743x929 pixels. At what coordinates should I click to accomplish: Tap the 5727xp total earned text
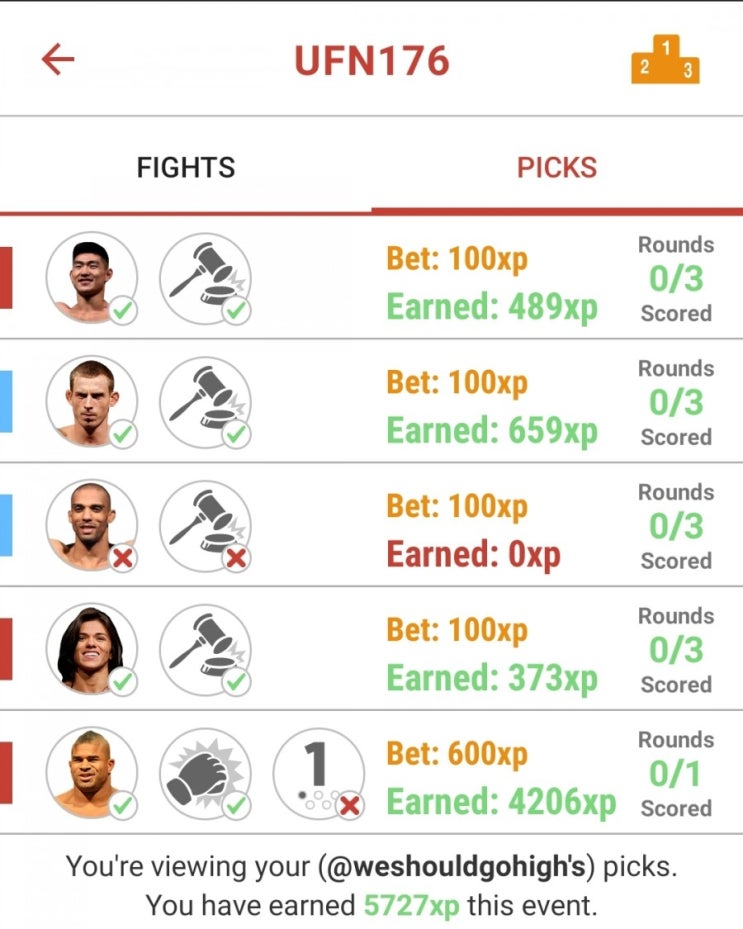tap(411, 905)
